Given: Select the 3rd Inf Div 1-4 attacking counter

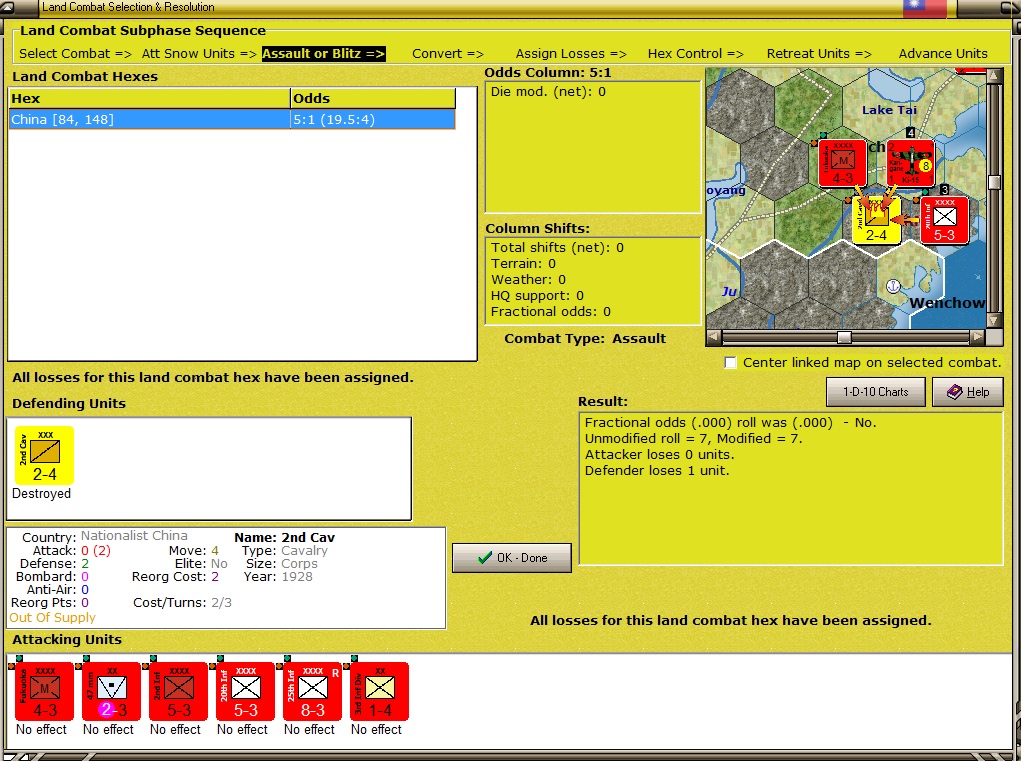Looking at the screenshot, I should point(380,691).
